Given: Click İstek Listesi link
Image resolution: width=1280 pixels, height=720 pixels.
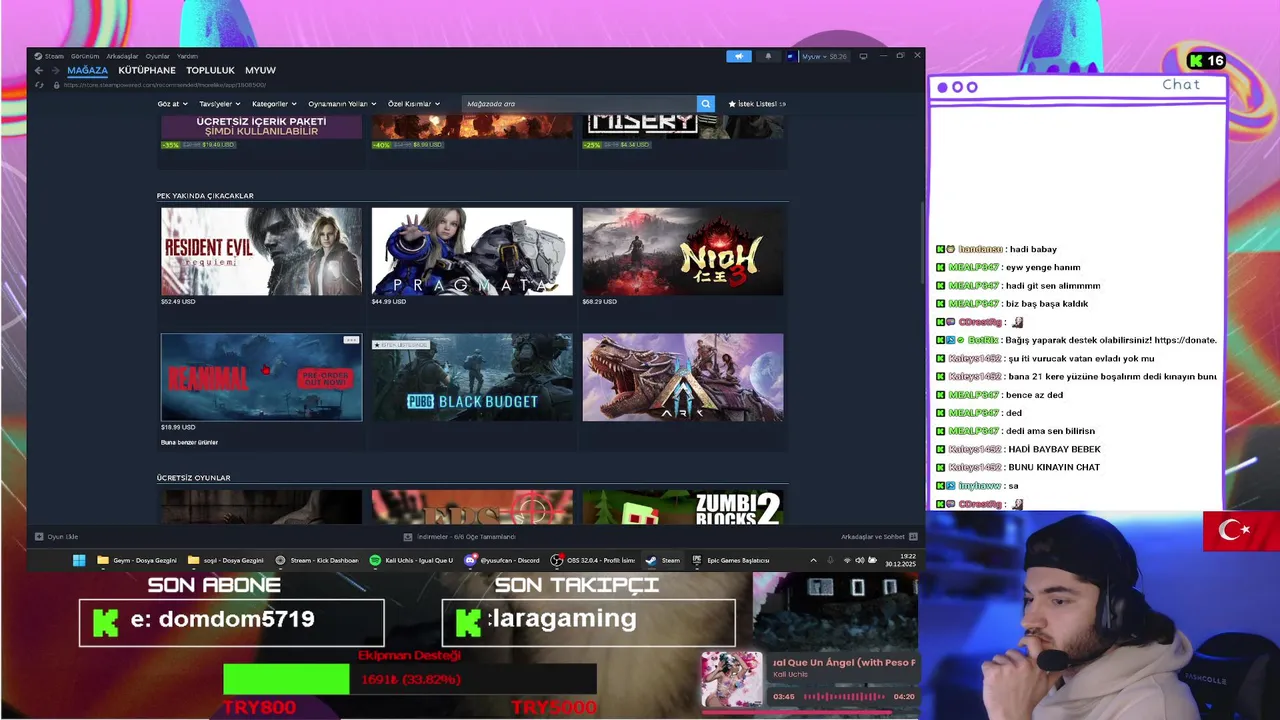Looking at the screenshot, I should click(x=757, y=104).
